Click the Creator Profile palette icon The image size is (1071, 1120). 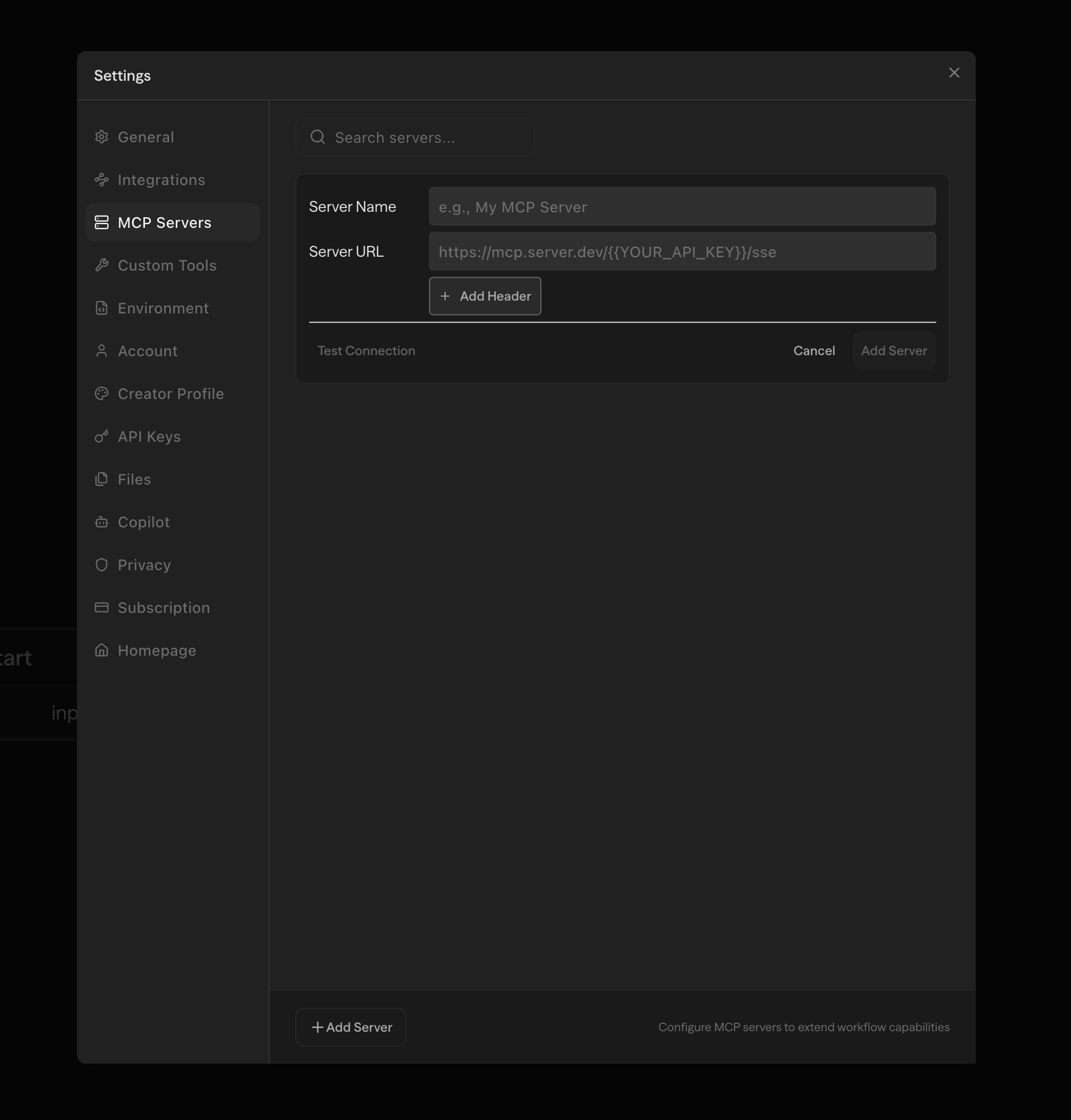point(102,394)
